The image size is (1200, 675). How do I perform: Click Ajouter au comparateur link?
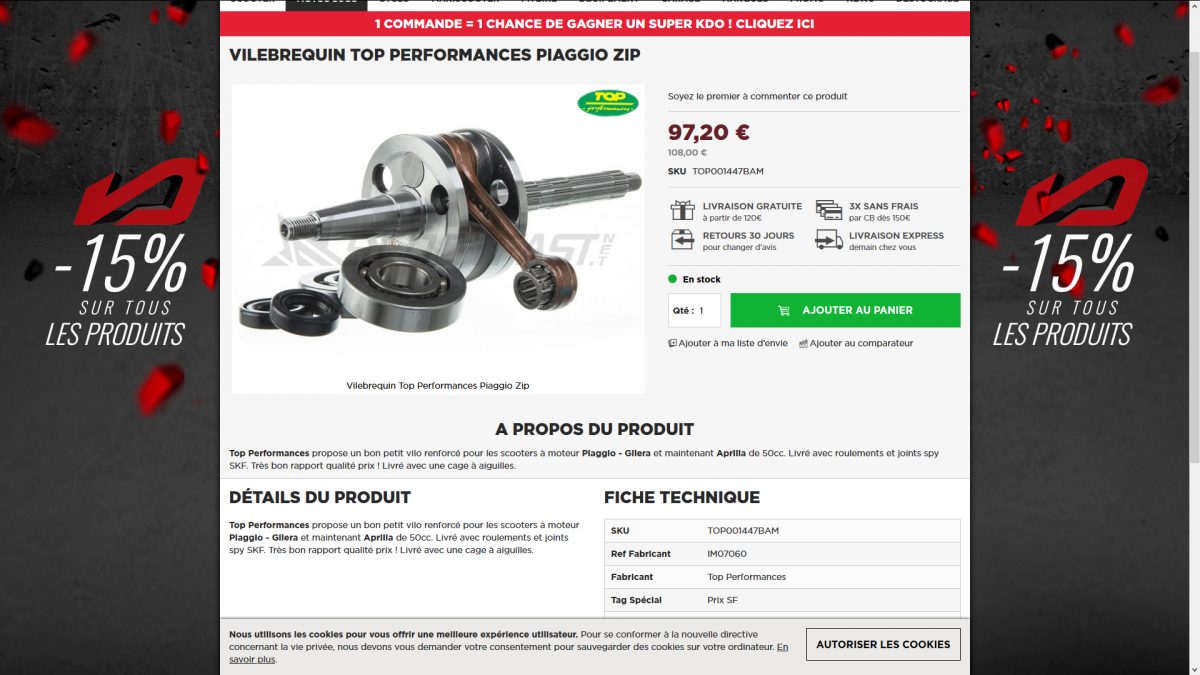tap(861, 343)
